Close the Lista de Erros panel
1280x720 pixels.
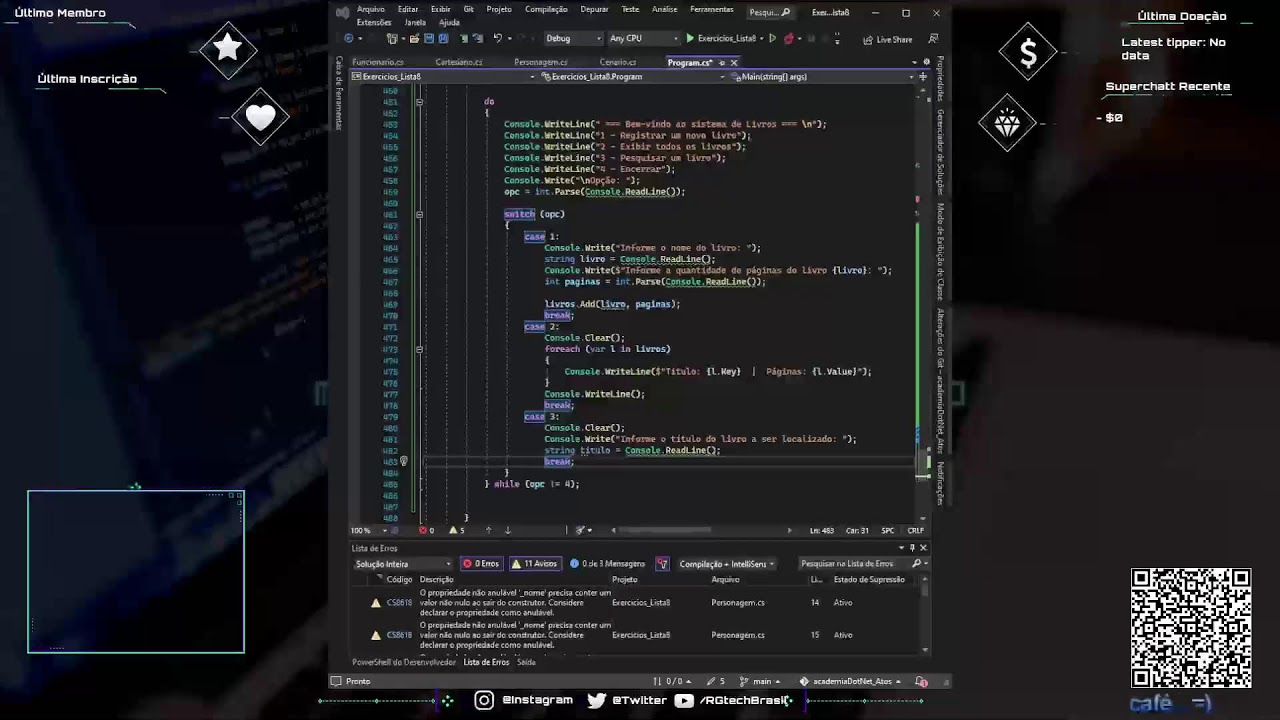[923, 548]
